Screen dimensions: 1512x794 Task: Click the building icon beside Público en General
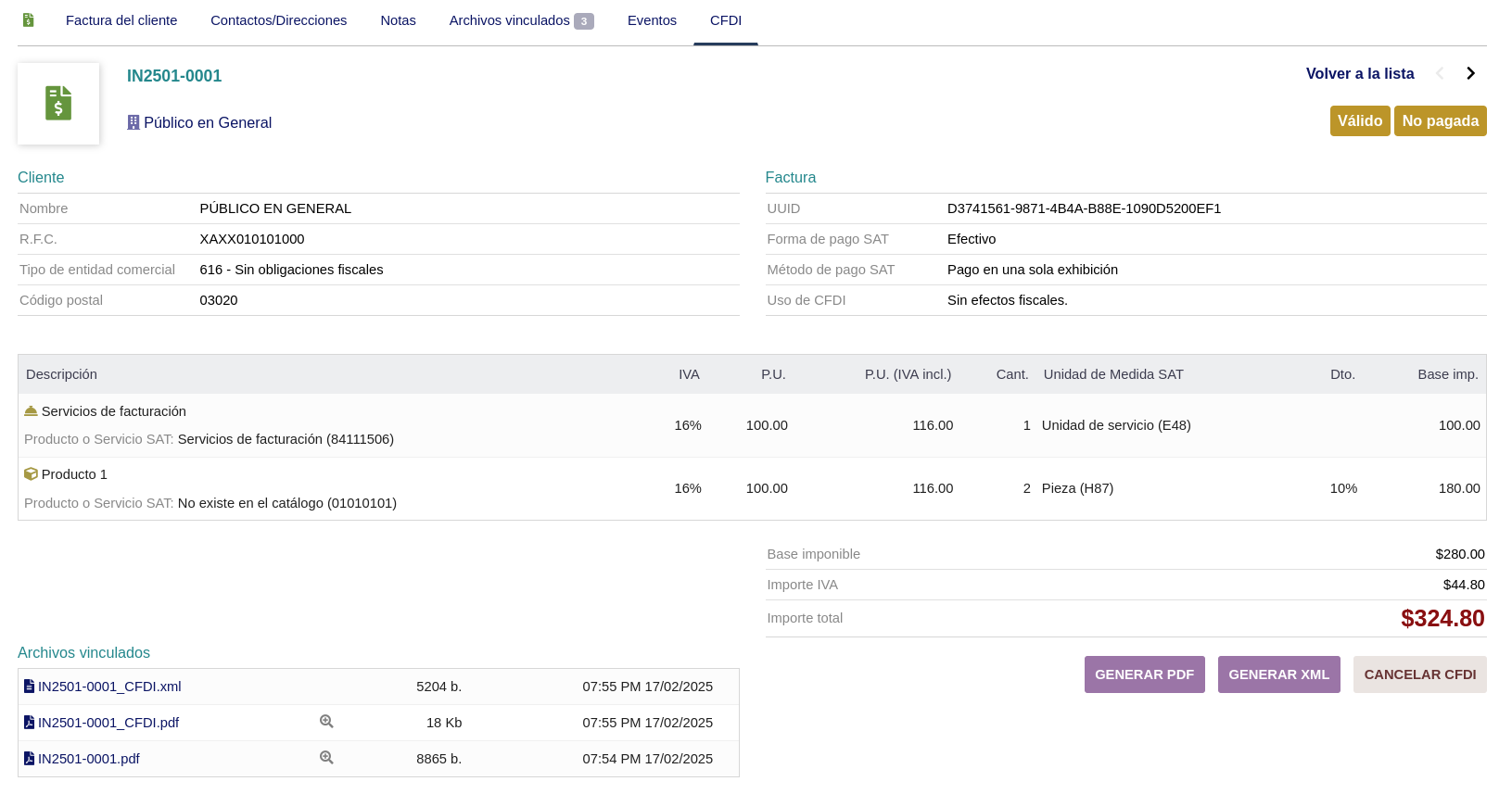[133, 122]
